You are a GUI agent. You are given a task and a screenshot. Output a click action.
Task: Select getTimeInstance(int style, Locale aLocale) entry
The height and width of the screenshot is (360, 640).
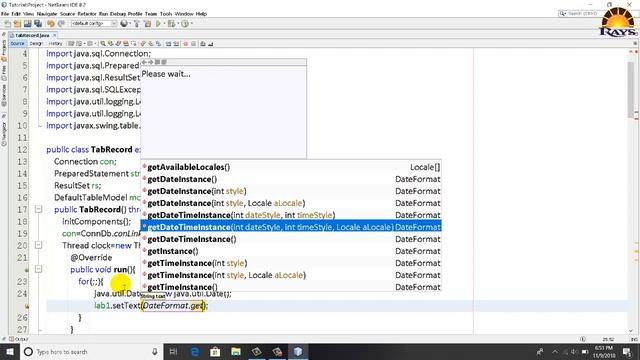click(291, 275)
